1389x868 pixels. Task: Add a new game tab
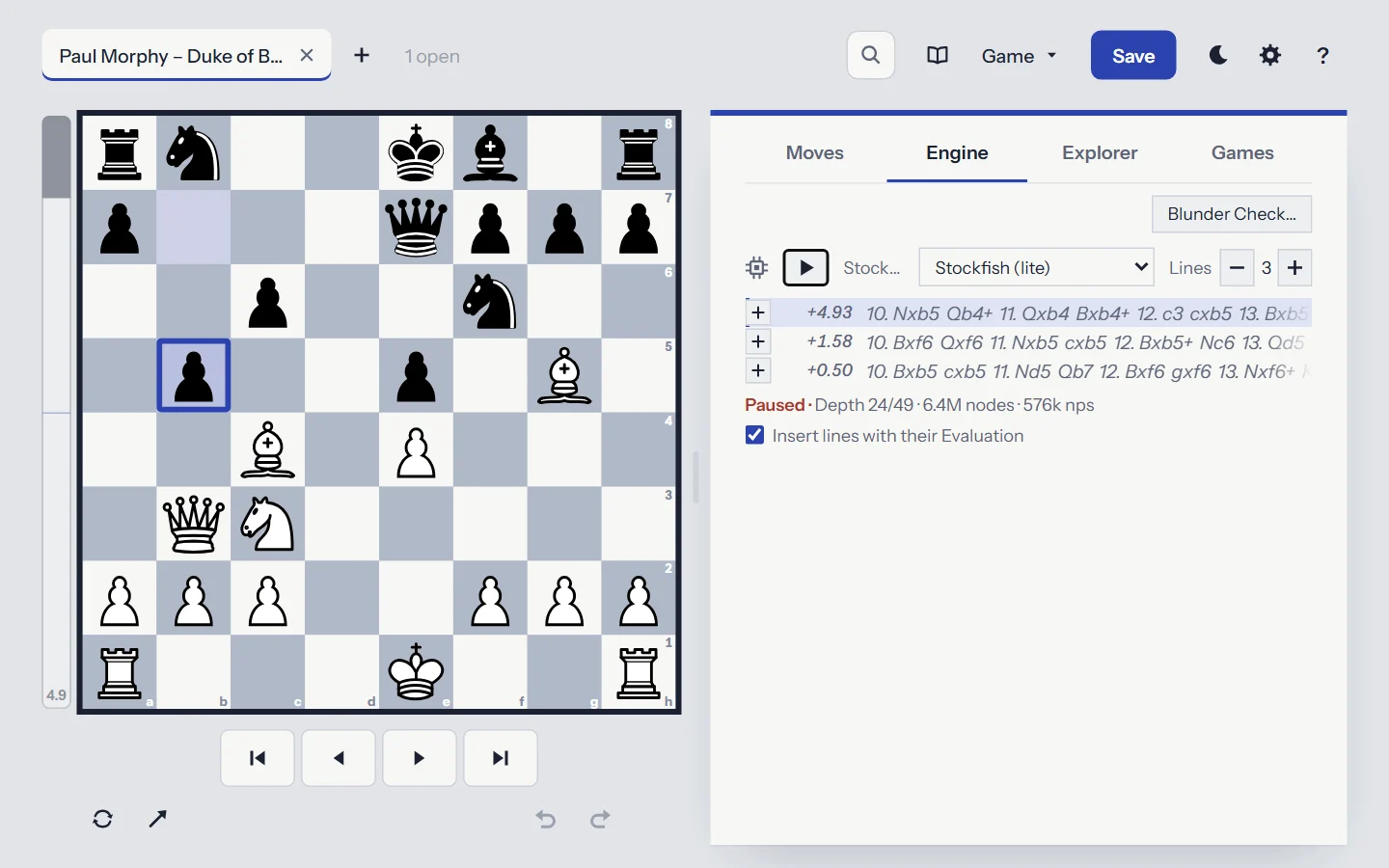[362, 55]
